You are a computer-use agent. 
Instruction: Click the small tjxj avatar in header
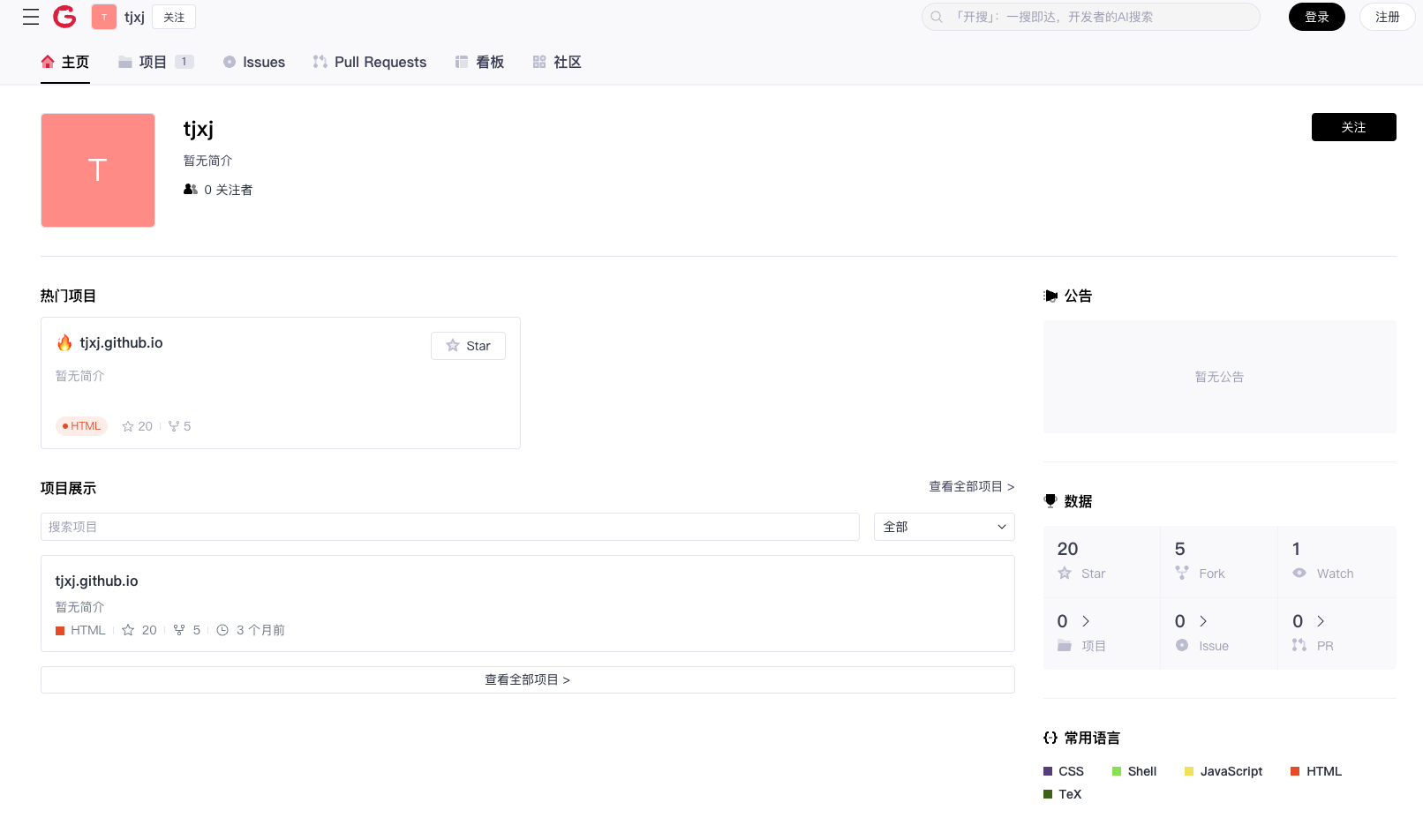pos(104,17)
